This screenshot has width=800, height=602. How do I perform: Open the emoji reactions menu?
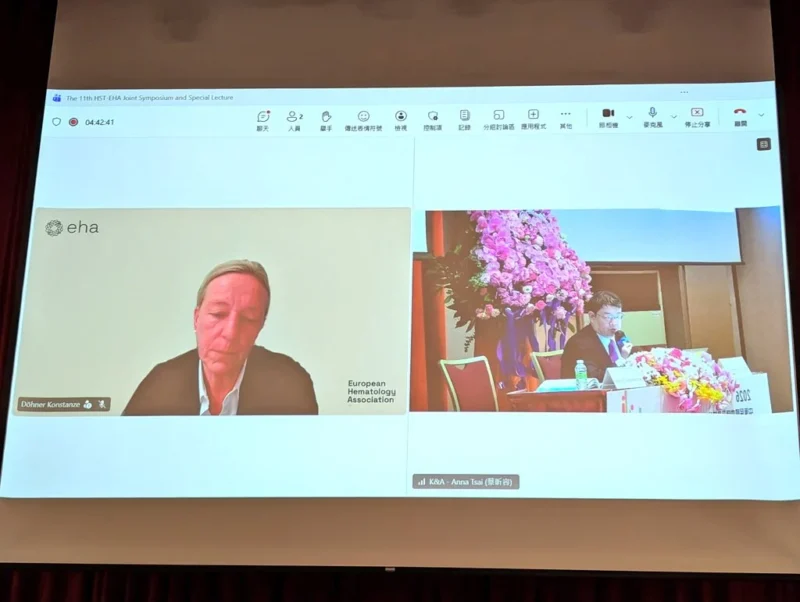[364, 118]
